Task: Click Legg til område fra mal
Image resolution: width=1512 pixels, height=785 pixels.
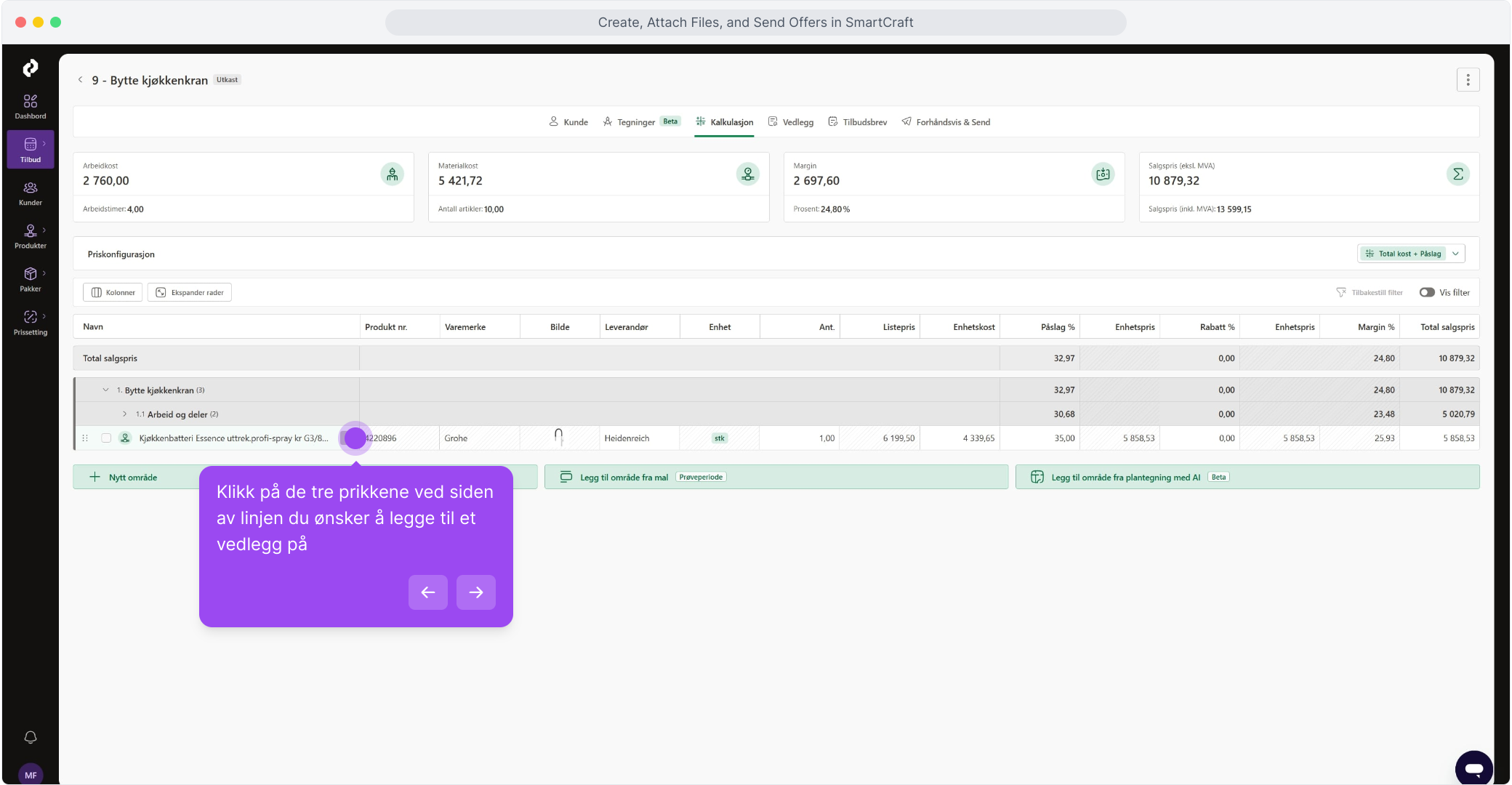Action: tap(776, 477)
